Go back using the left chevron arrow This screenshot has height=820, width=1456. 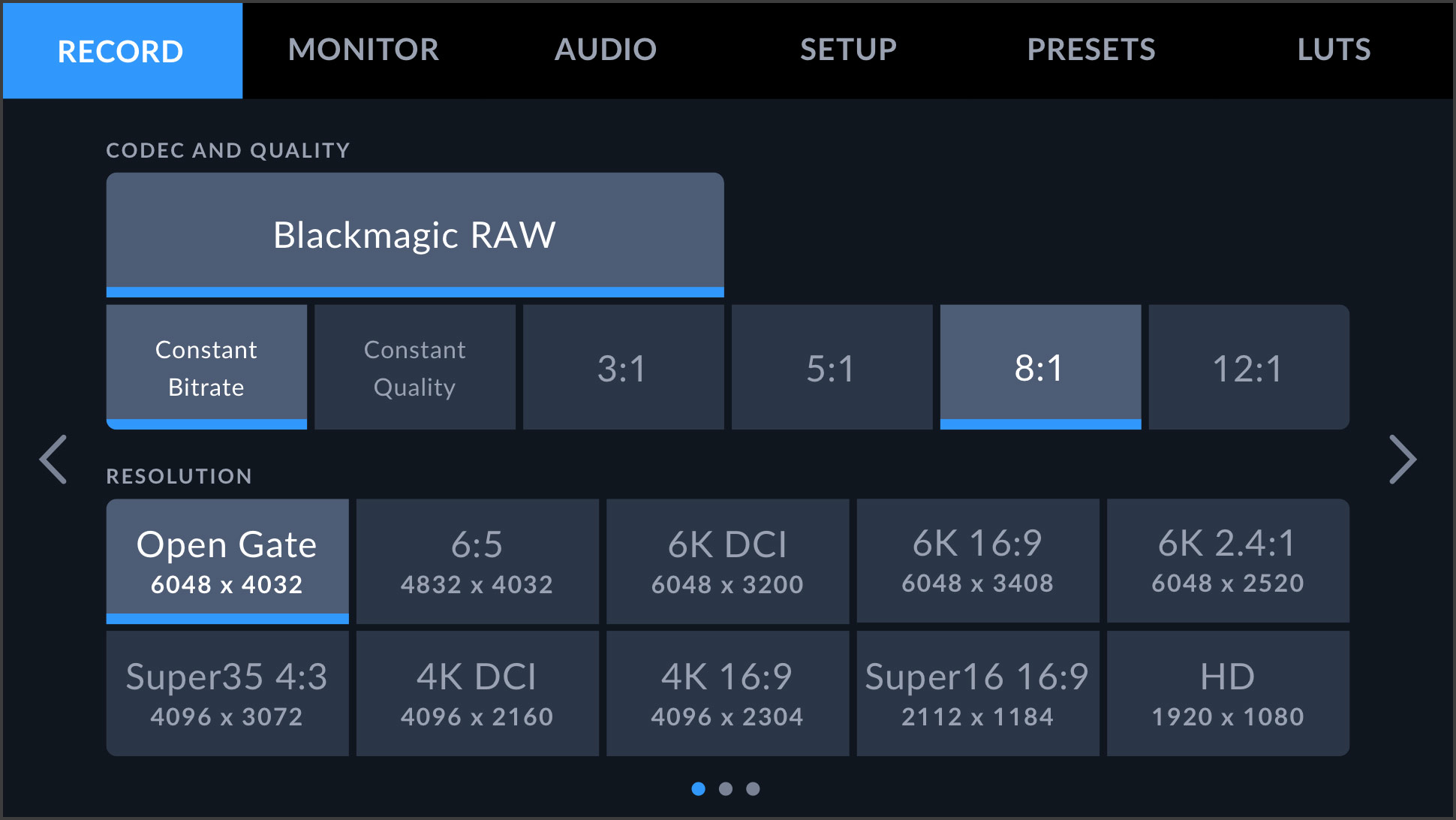53,460
